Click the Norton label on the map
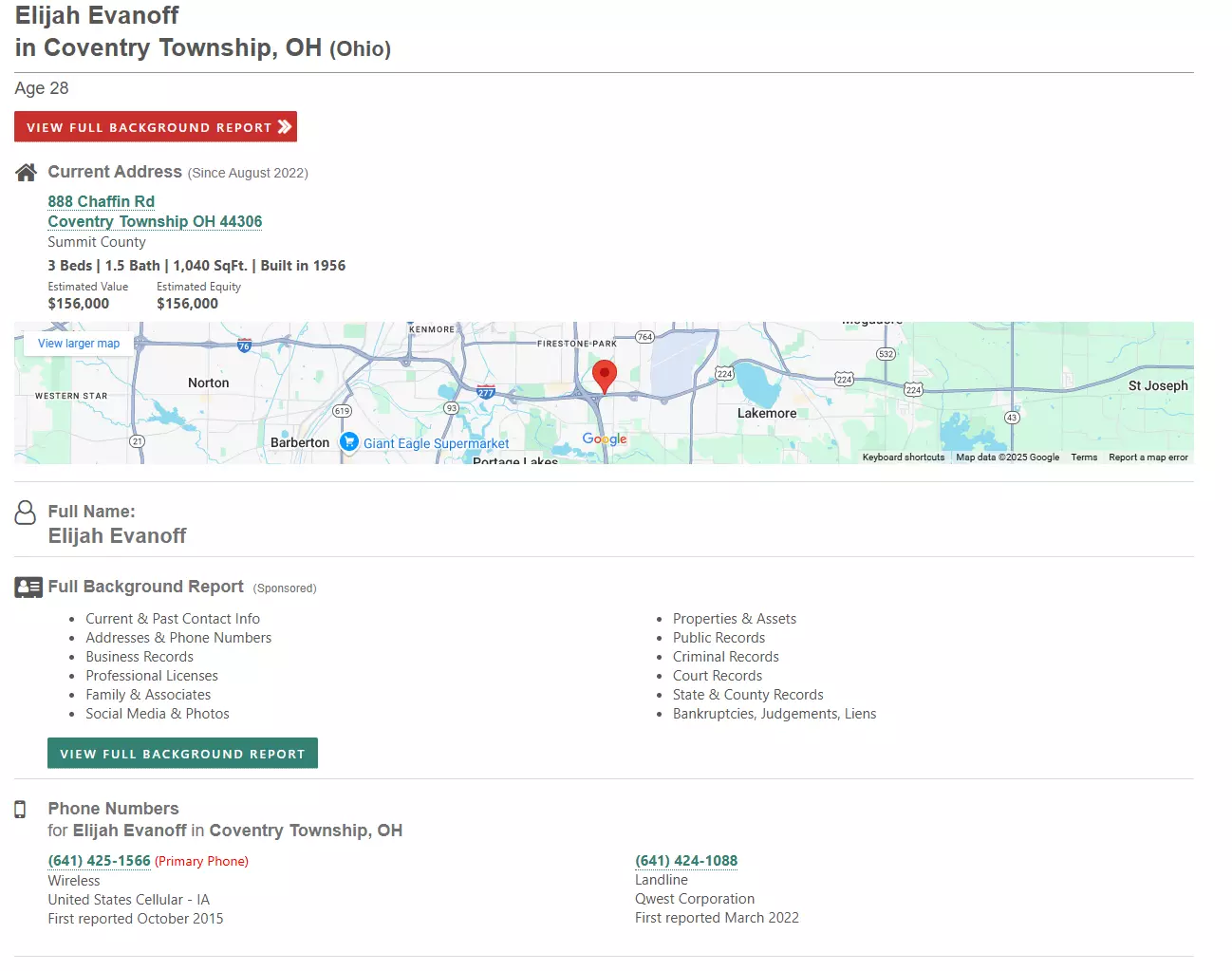The height and width of the screenshot is (971, 1232). tap(209, 383)
